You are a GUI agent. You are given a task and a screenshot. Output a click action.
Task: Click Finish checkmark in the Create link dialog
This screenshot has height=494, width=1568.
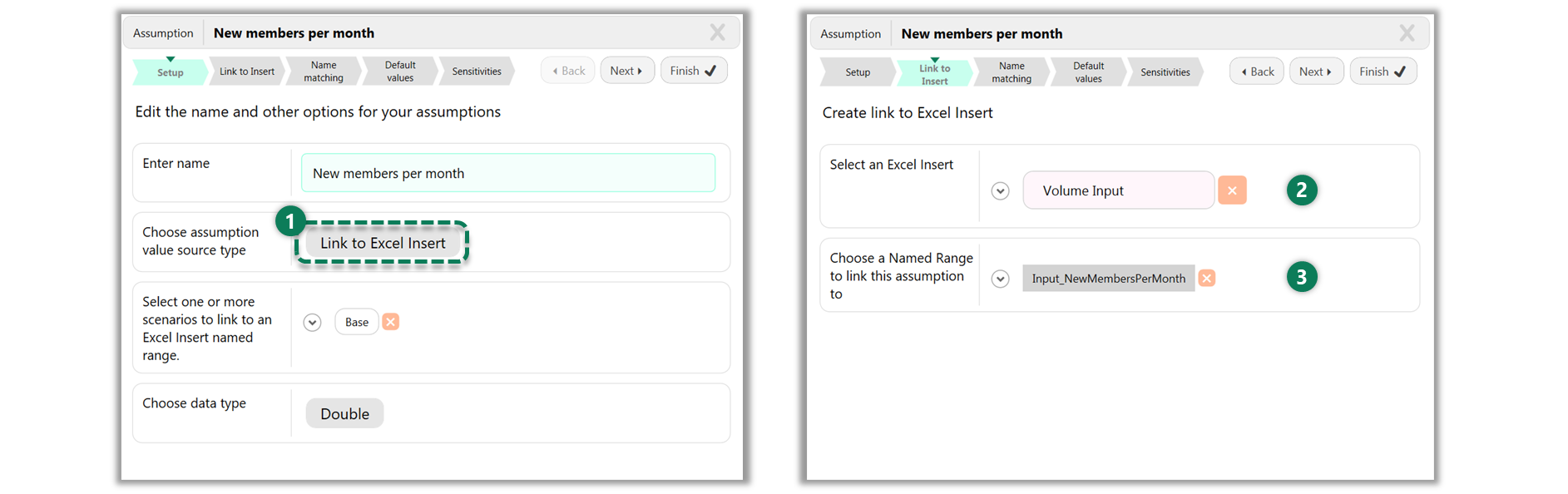pyautogui.click(x=1383, y=72)
